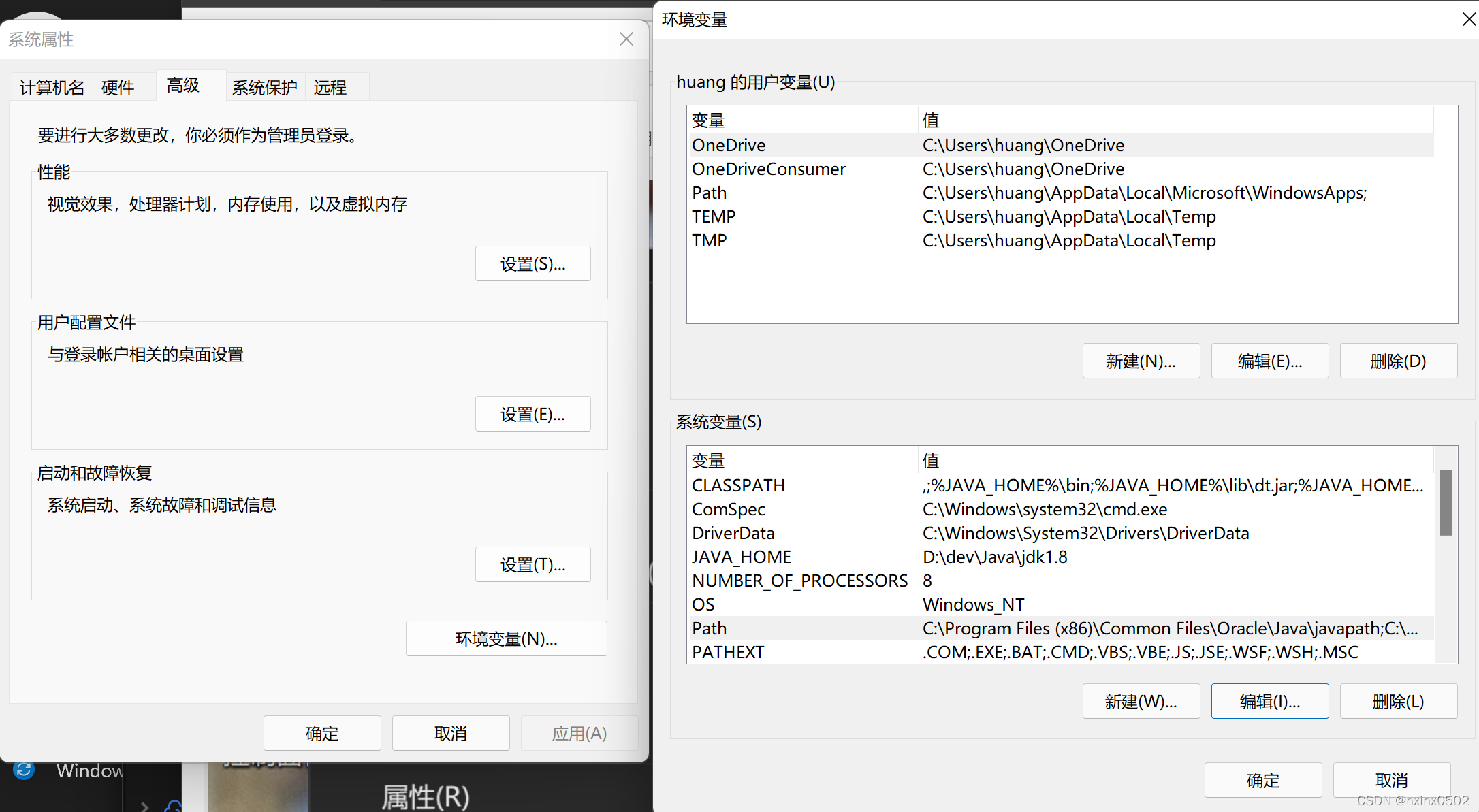Click the C:\Windows\system32\cmd.exe value
Image resolution: width=1479 pixels, height=812 pixels.
tap(1045, 509)
